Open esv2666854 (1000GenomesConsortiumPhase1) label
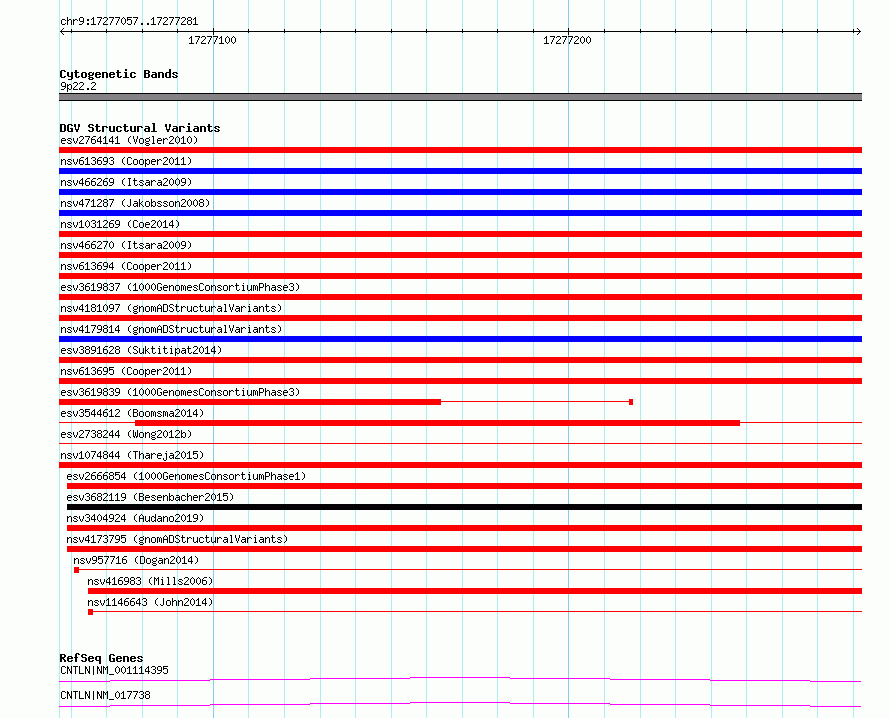This screenshot has height=718, width=890. [186, 476]
